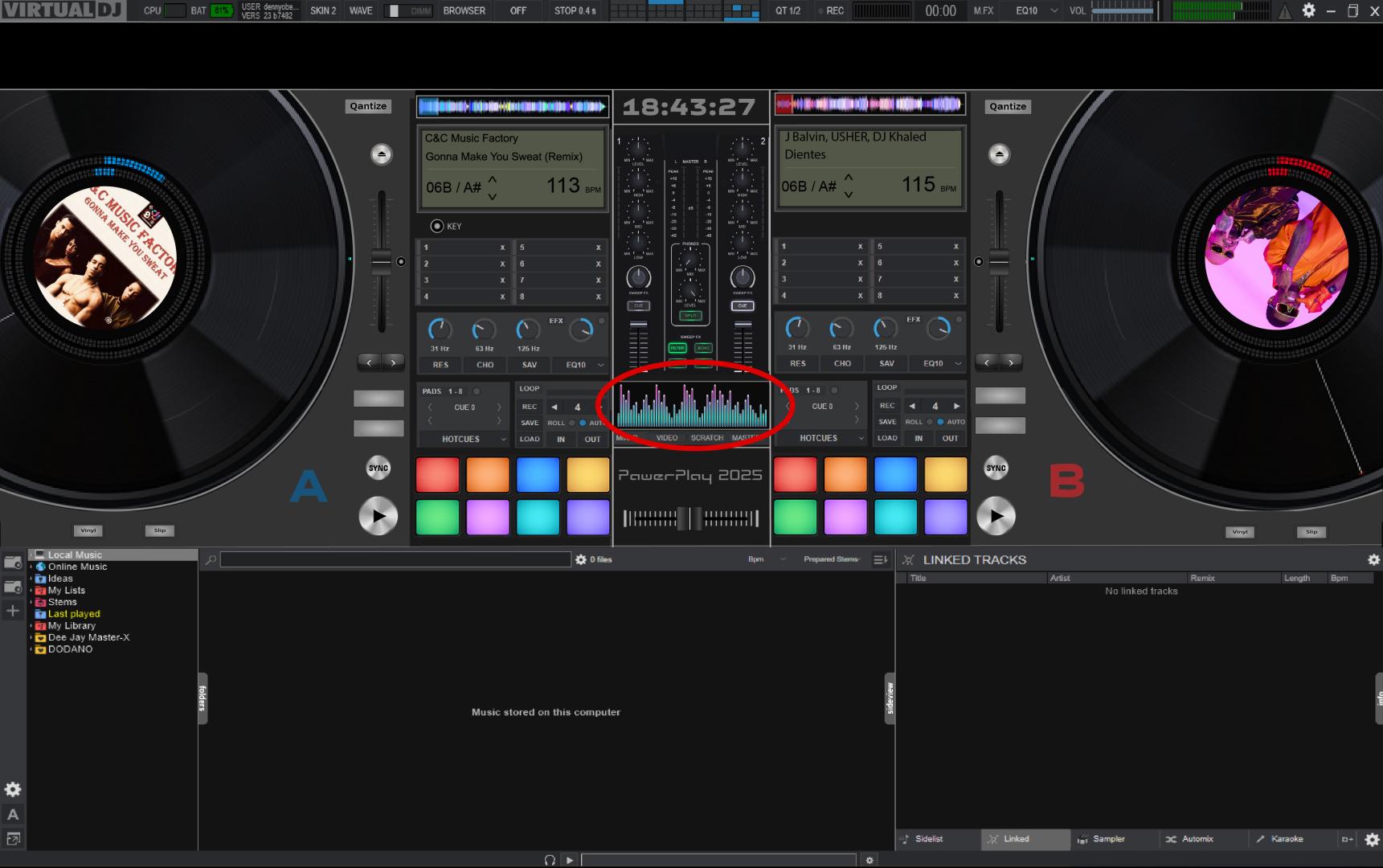Click the crossfader handle
The image size is (1383, 868).
tap(690, 518)
